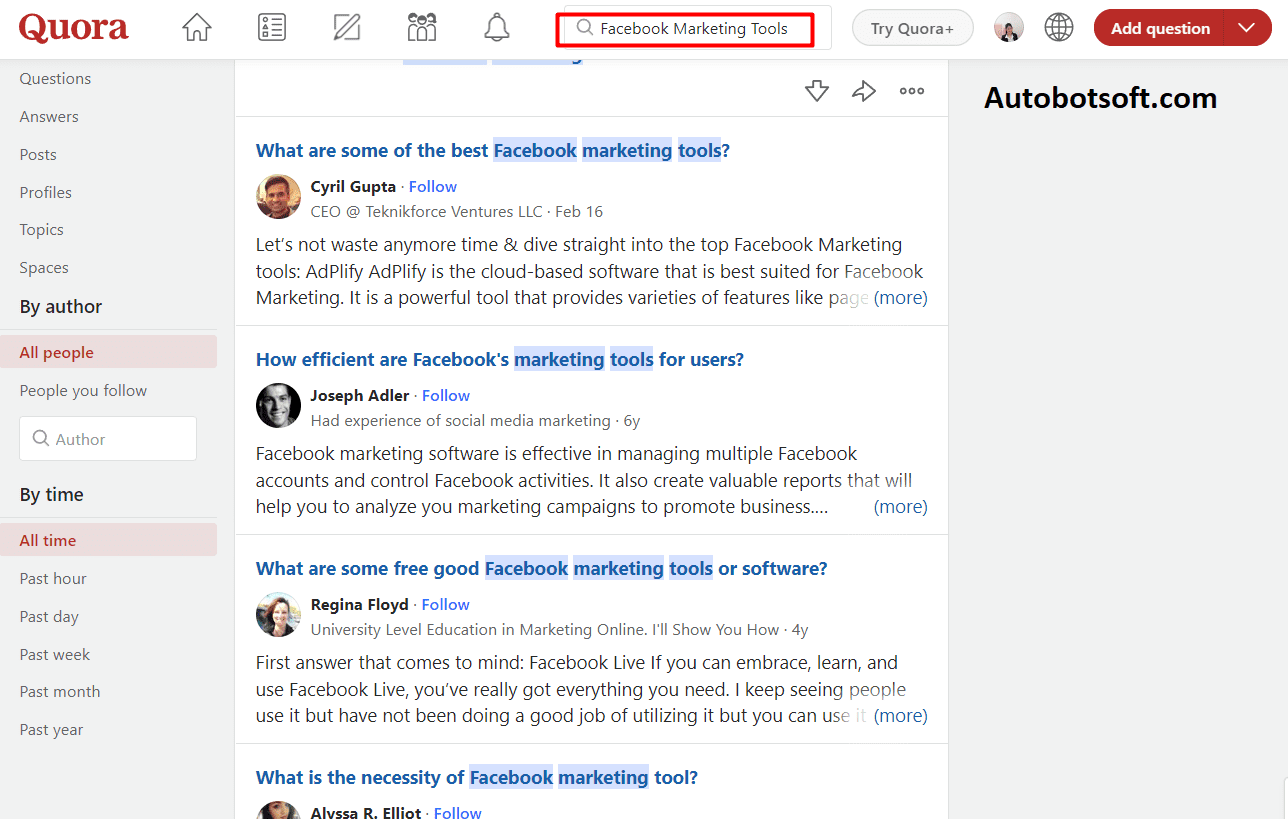Open the Answer pencil icon

tap(347, 28)
